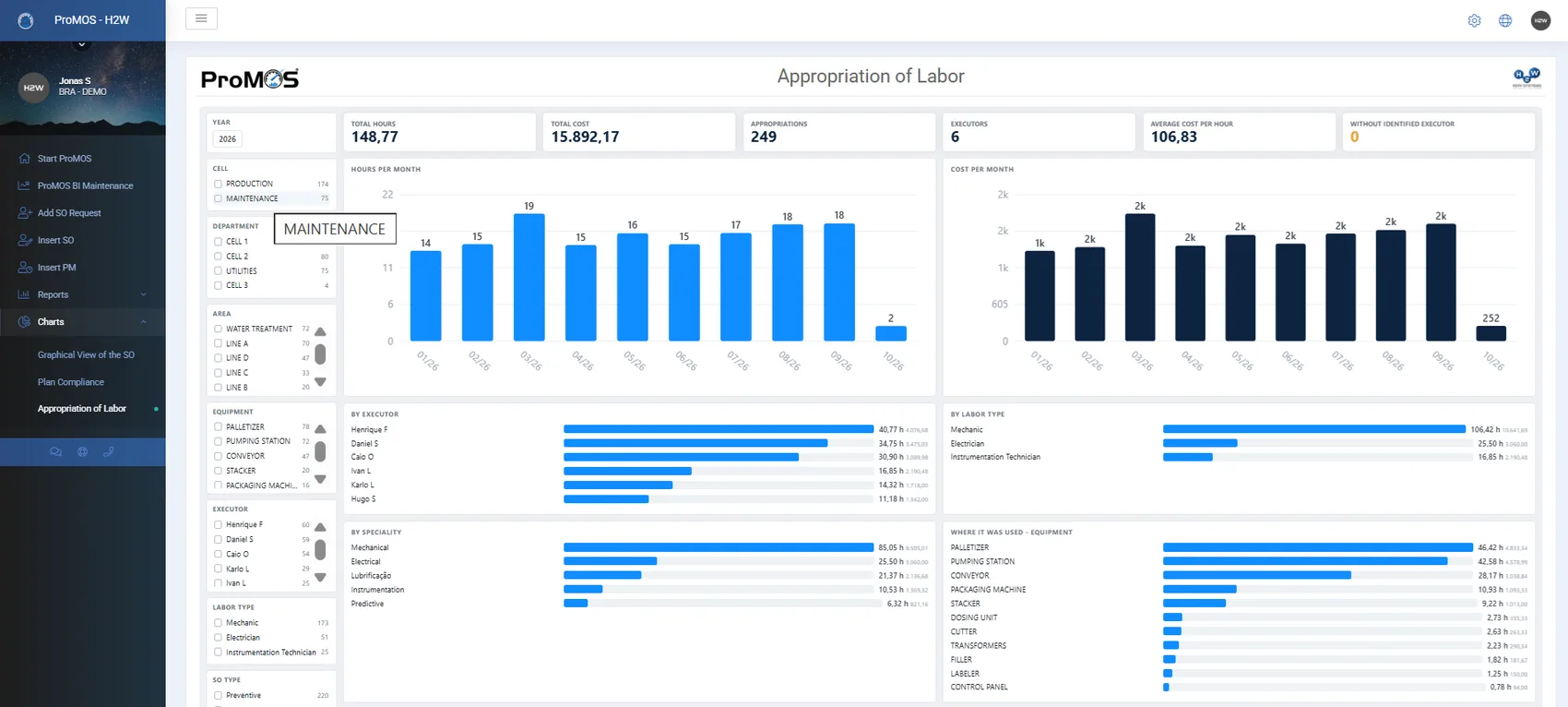1568x707 pixels.
Task: Click the icon beside Insert SO
Action: point(25,240)
